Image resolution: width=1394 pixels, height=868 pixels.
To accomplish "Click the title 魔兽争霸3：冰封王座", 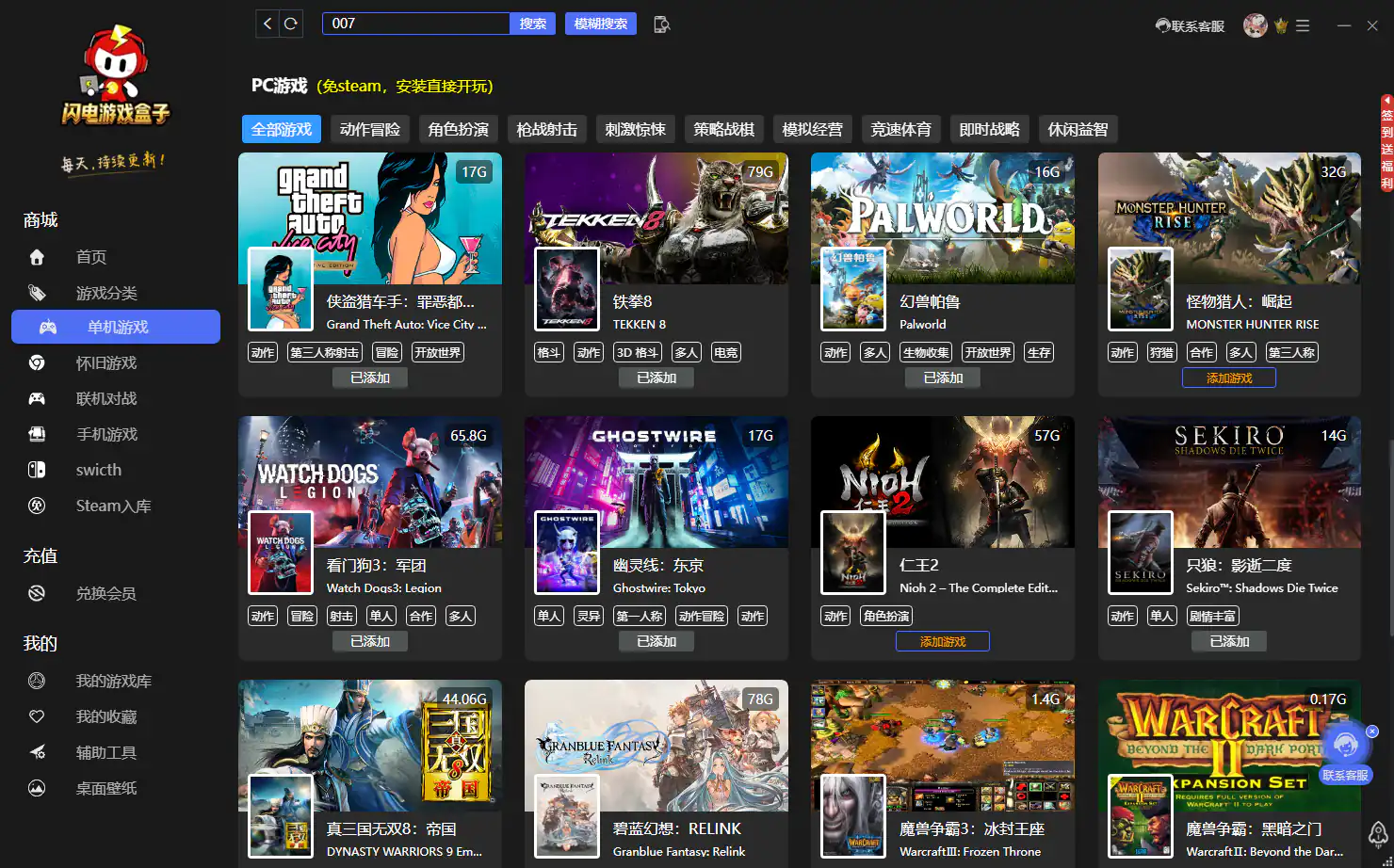I will point(972,829).
